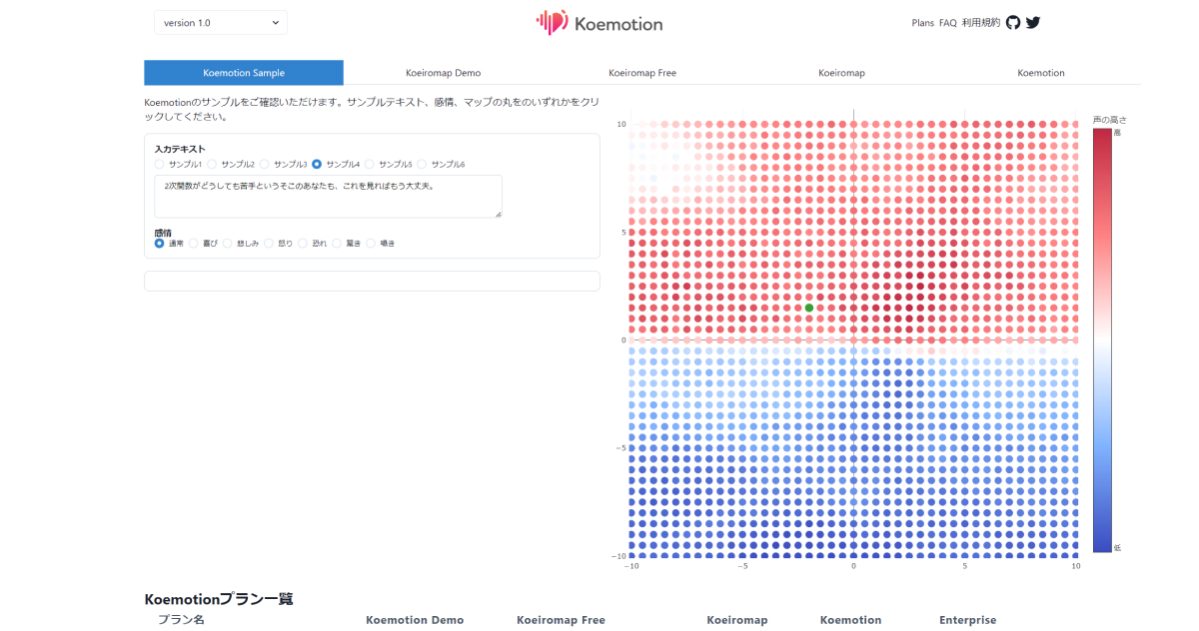Select the サンプル1 radio button
The height and width of the screenshot is (631, 1199).
159,164
